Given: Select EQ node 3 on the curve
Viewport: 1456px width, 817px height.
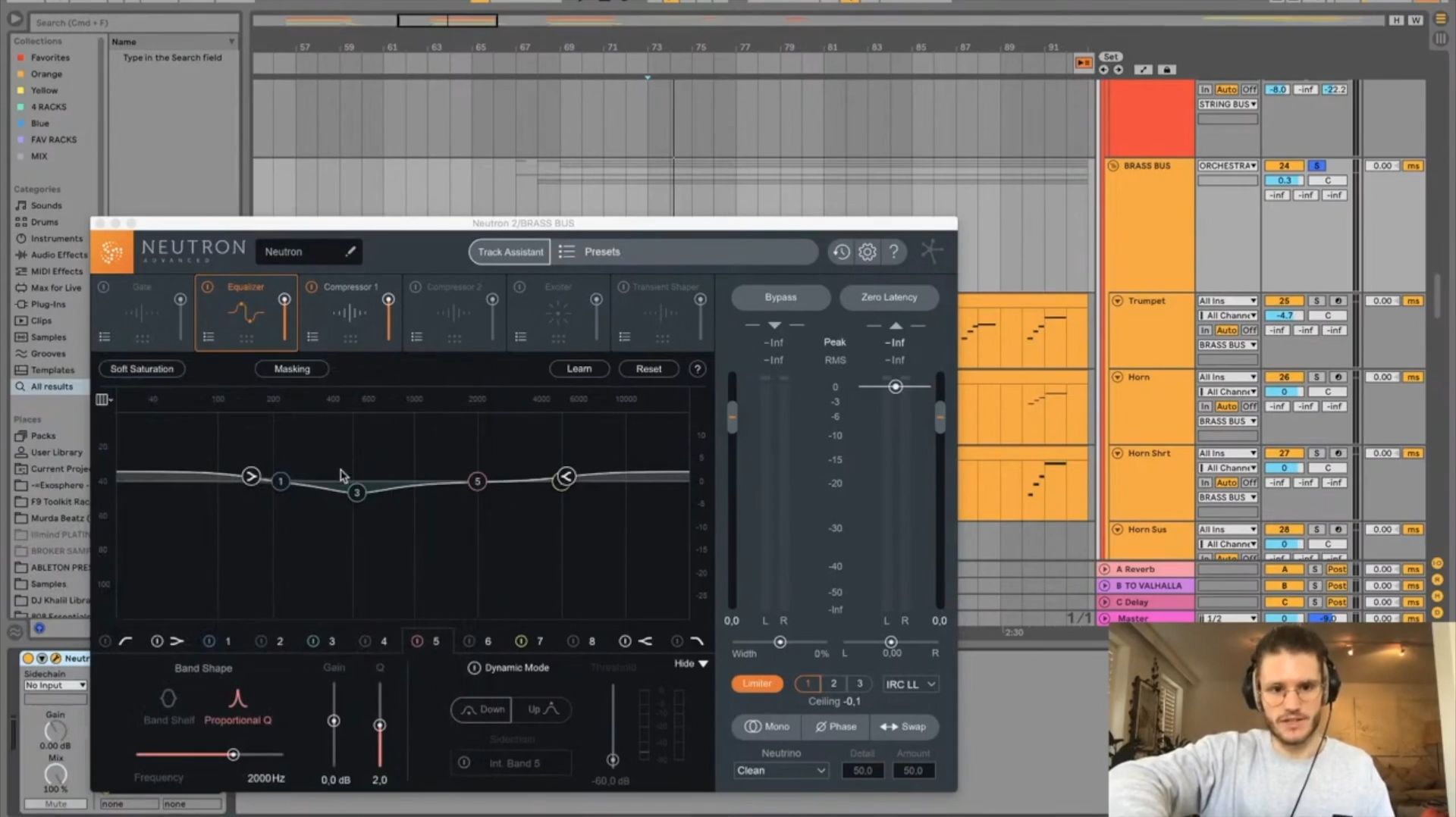Looking at the screenshot, I should coord(356,493).
